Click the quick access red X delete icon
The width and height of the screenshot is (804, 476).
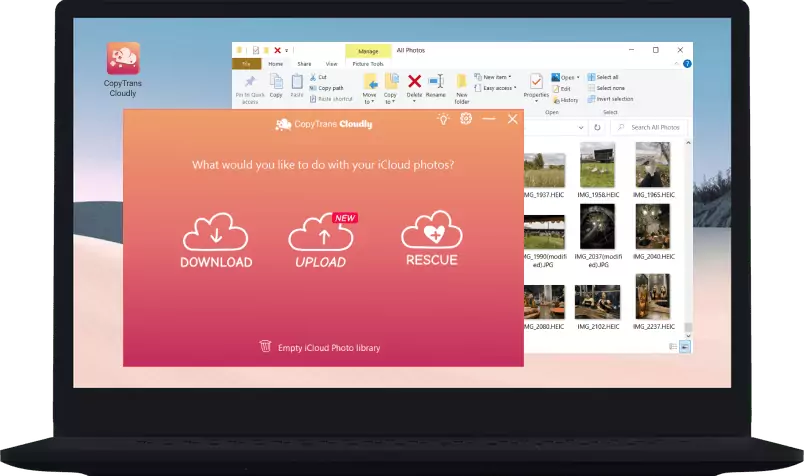pyautogui.click(x=277, y=50)
